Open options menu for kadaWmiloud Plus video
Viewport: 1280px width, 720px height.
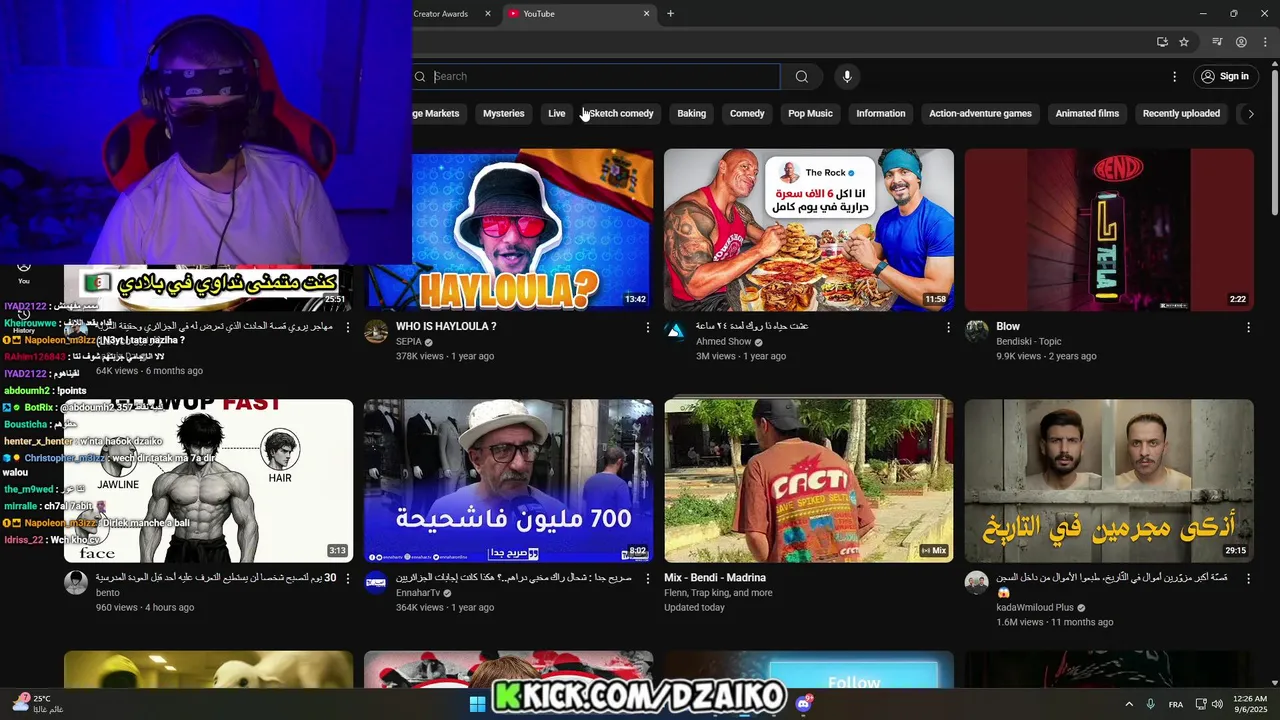coord(1248,578)
